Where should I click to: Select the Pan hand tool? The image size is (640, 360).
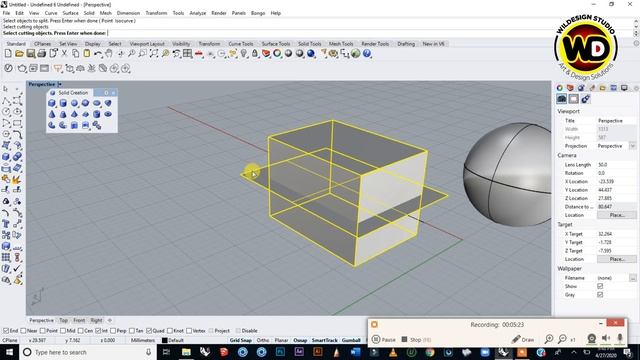tap(109, 53)
